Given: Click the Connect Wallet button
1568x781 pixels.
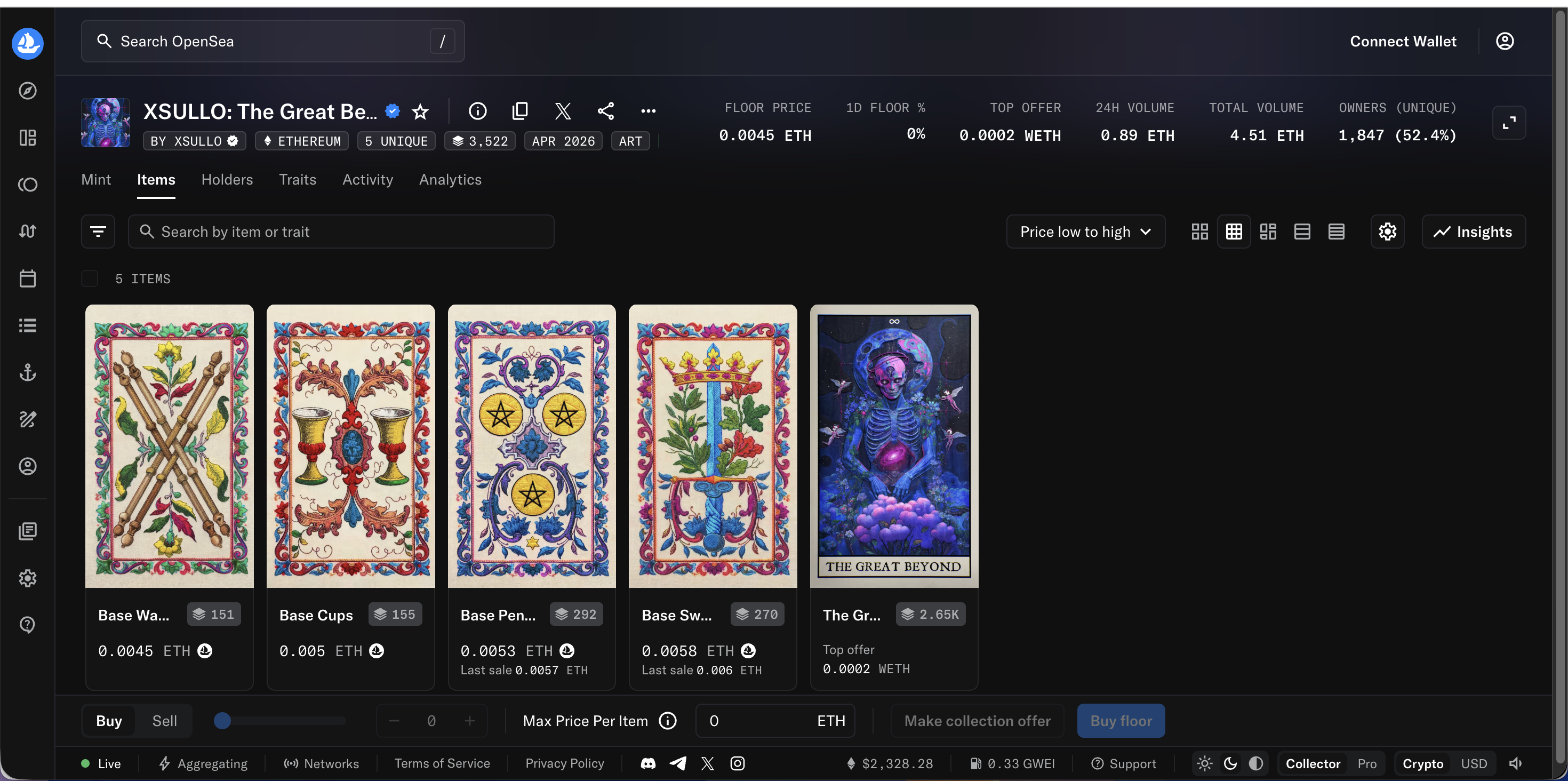Looking at the screenshot, I should pos(1403,41).
